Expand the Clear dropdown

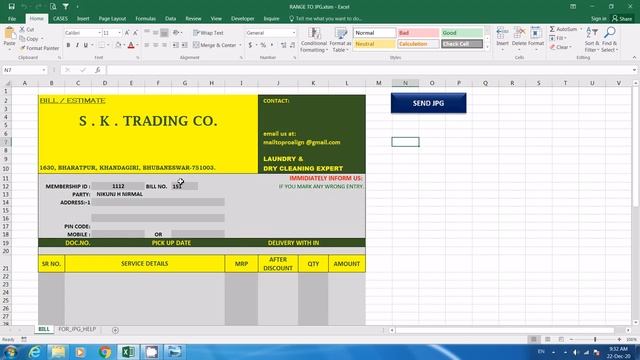pyautogui.click(x=571, y=47)
